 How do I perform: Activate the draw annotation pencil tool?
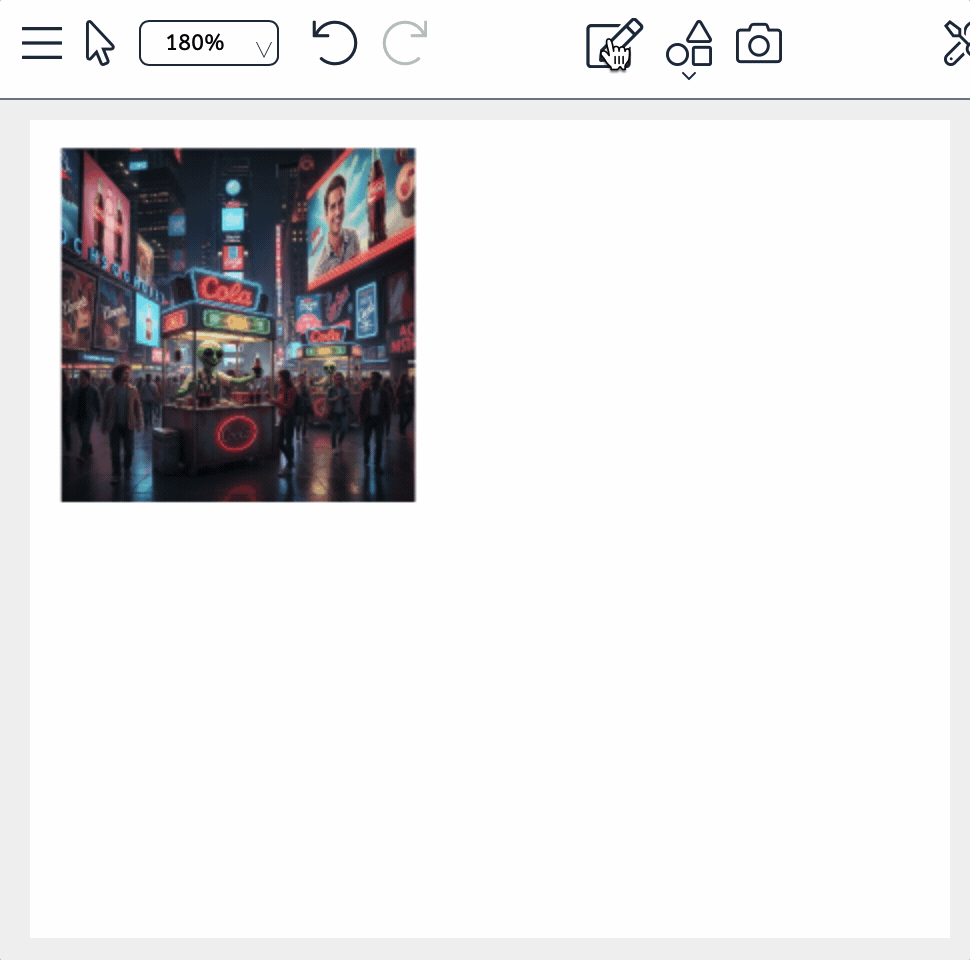[x=614, y=45]
